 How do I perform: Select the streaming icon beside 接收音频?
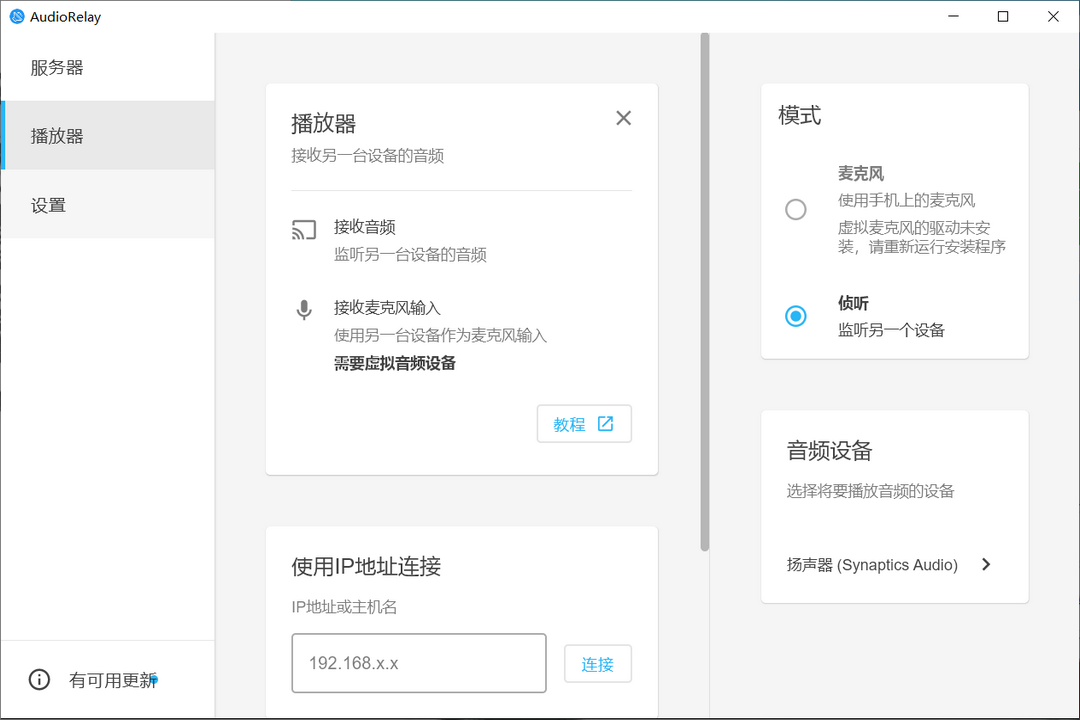click(303, 230)
